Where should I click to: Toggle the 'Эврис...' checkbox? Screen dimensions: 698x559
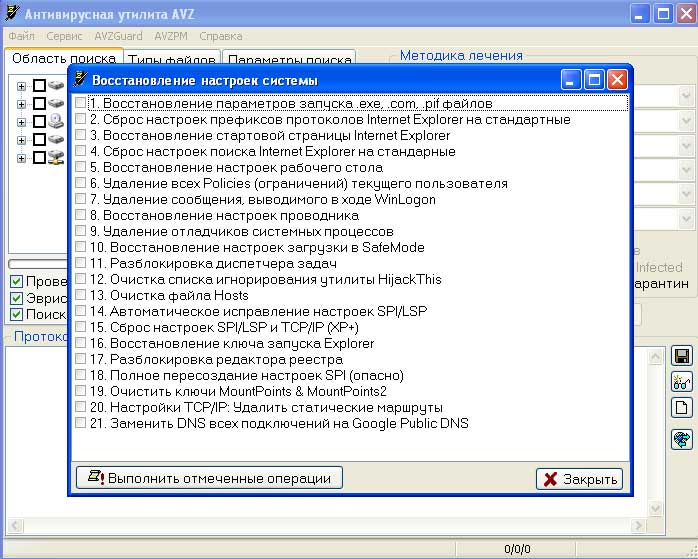(16, 298)
